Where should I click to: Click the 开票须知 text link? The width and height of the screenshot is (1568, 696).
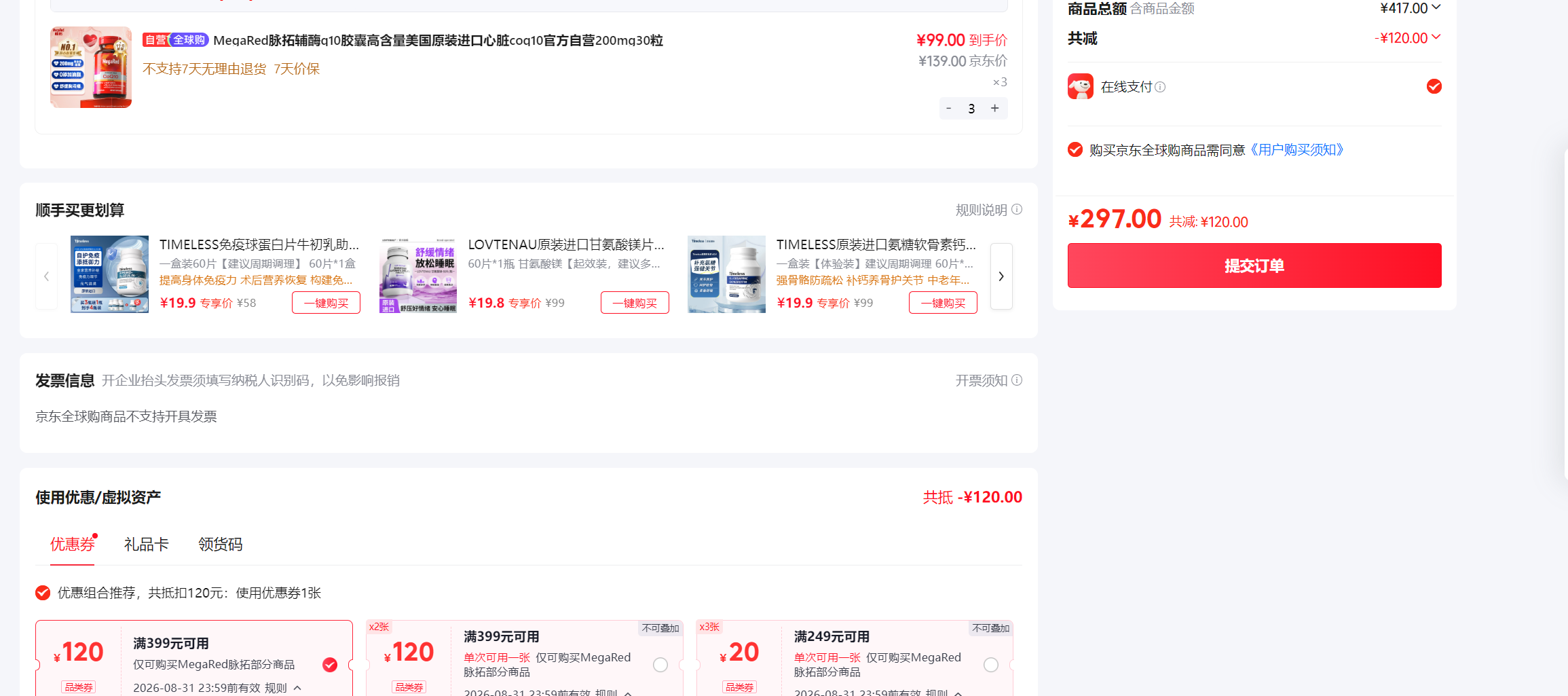(x=981, y=380)
